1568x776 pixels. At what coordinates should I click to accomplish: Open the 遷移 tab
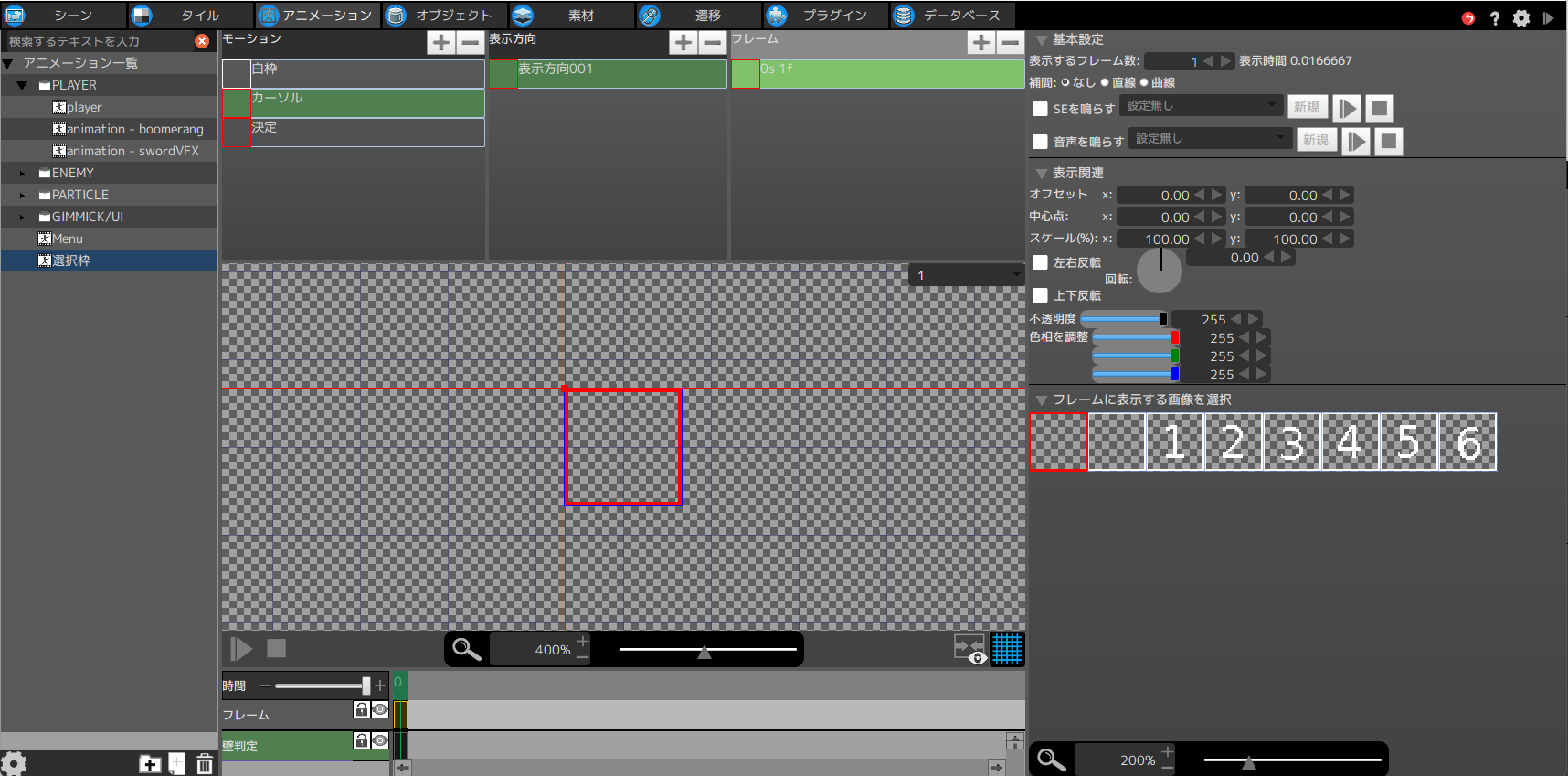[699, 16]
